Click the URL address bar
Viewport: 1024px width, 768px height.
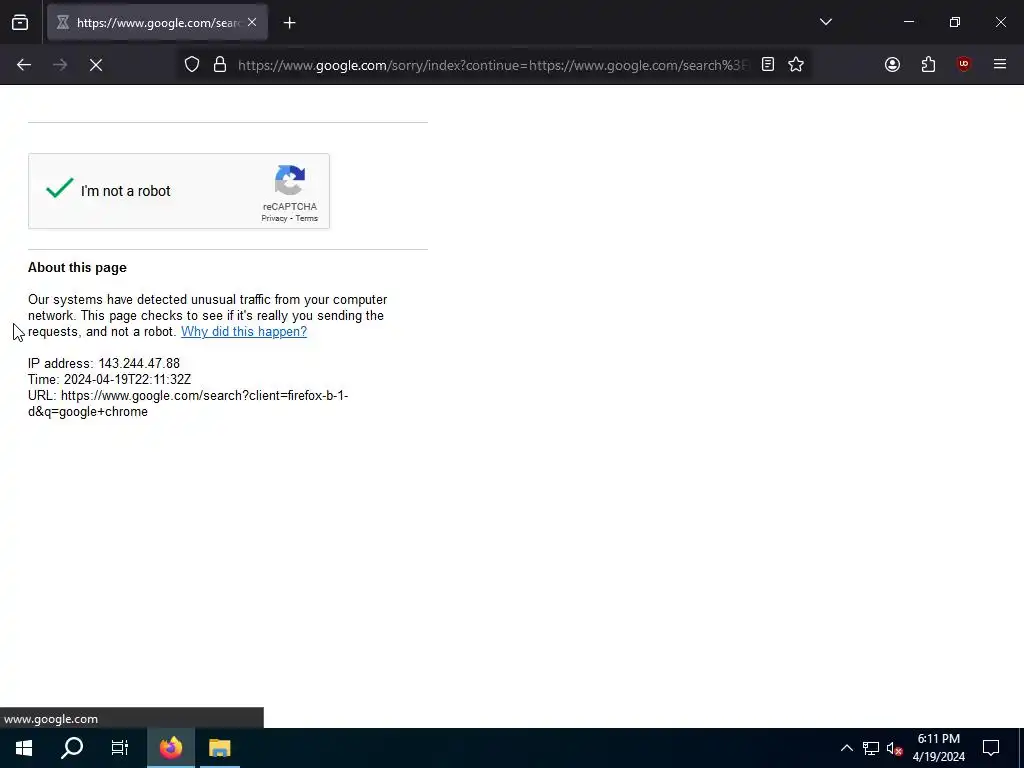click(x=493, y=65)
